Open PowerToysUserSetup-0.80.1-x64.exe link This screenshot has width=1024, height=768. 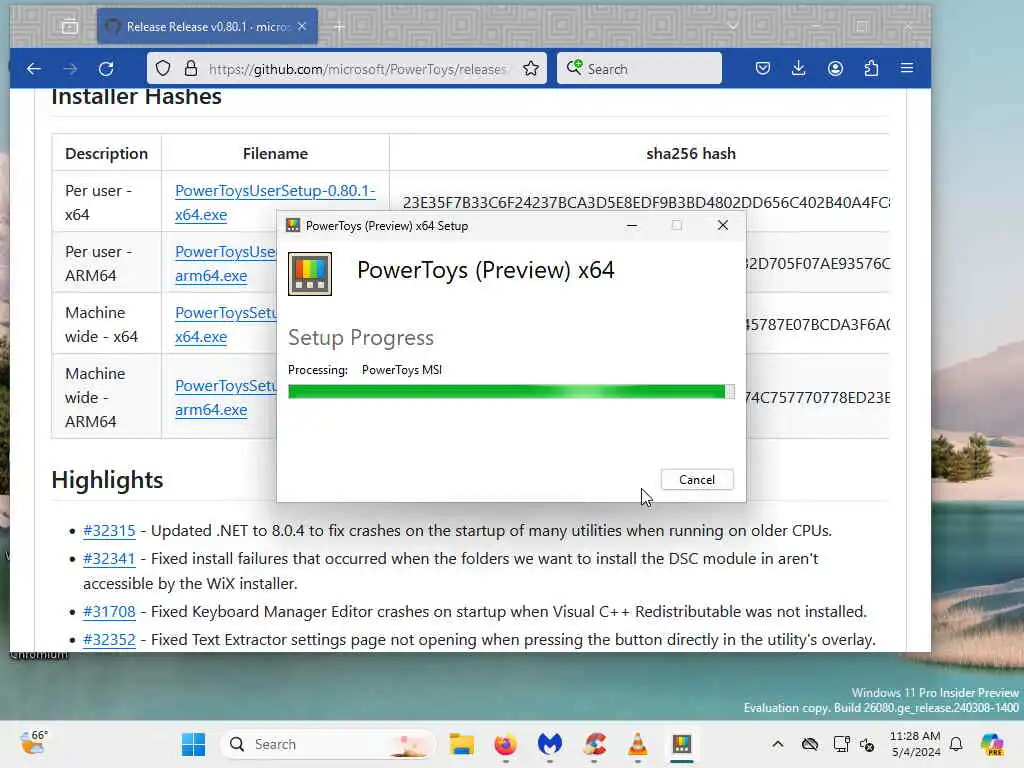tap(275, 202)
